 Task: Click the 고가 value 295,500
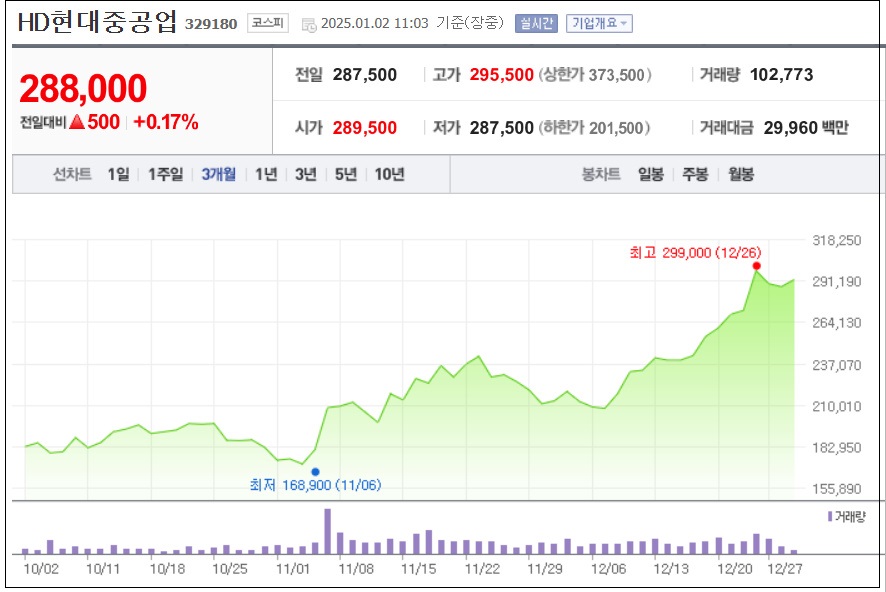[x=501, y=75]
